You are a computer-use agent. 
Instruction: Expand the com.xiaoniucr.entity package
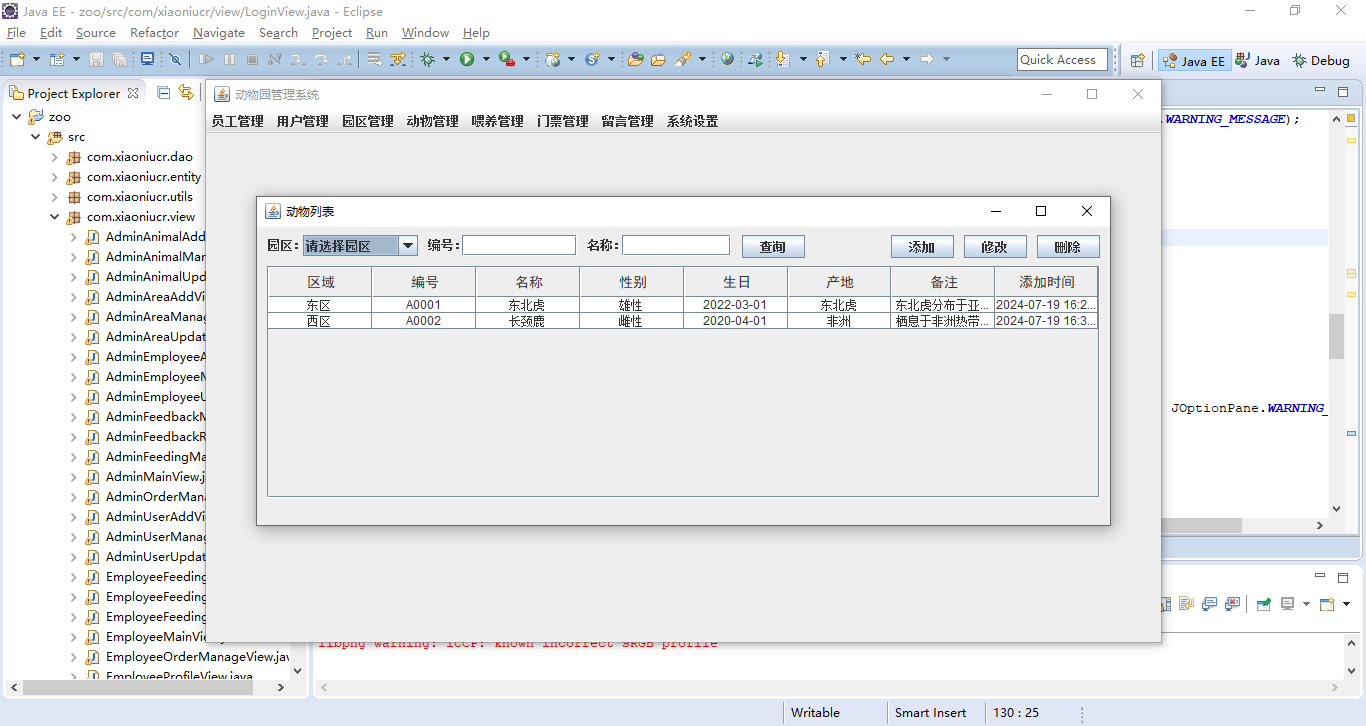click(x=55, y=177)
